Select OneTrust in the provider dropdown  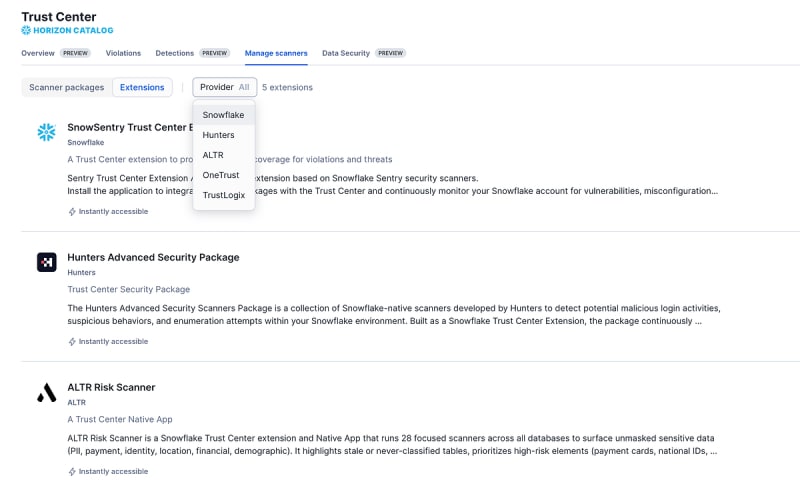click(x=223, y=175)
